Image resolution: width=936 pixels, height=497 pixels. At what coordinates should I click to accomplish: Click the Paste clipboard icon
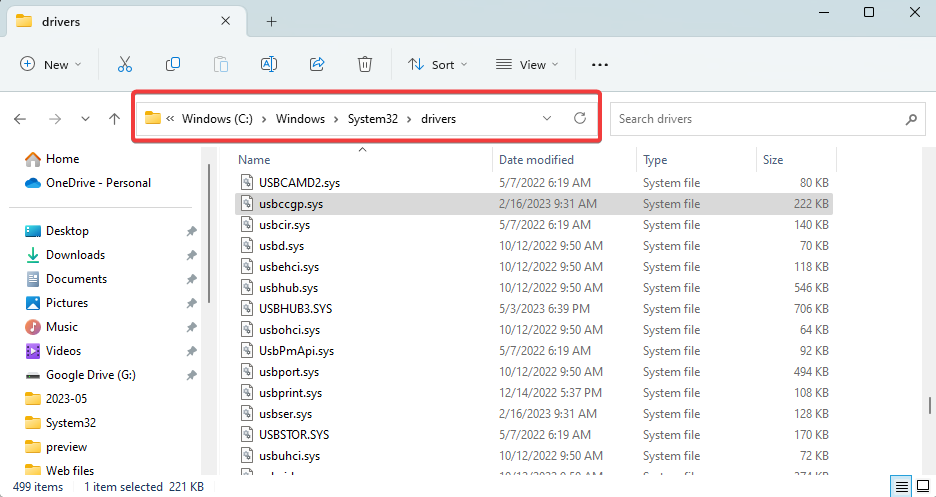(x=221, y=64)
